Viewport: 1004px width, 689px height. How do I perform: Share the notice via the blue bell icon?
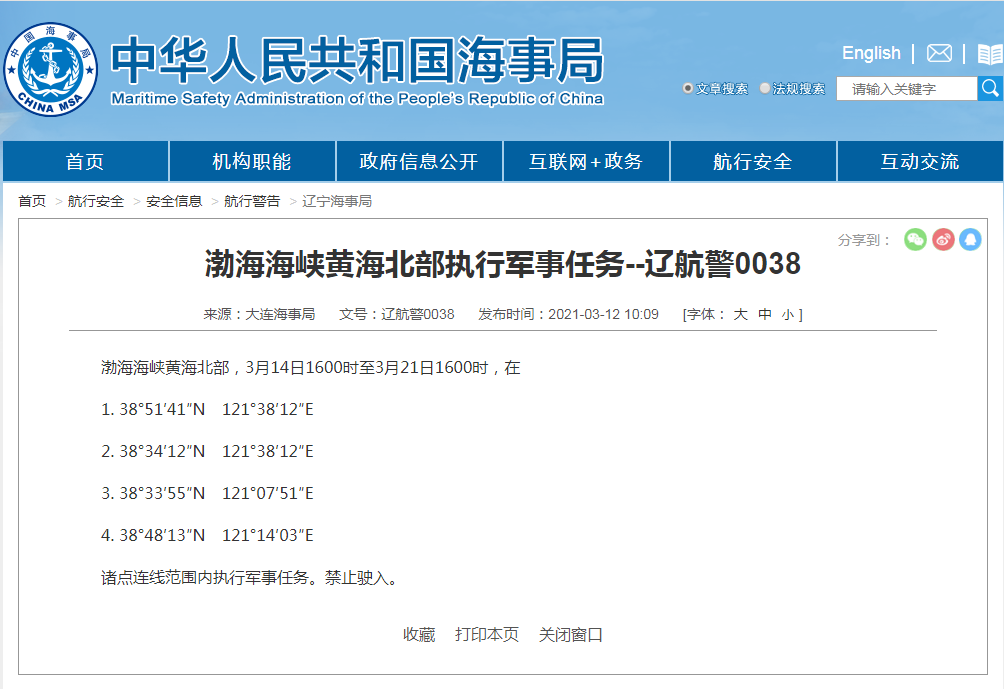pos(971,239)
